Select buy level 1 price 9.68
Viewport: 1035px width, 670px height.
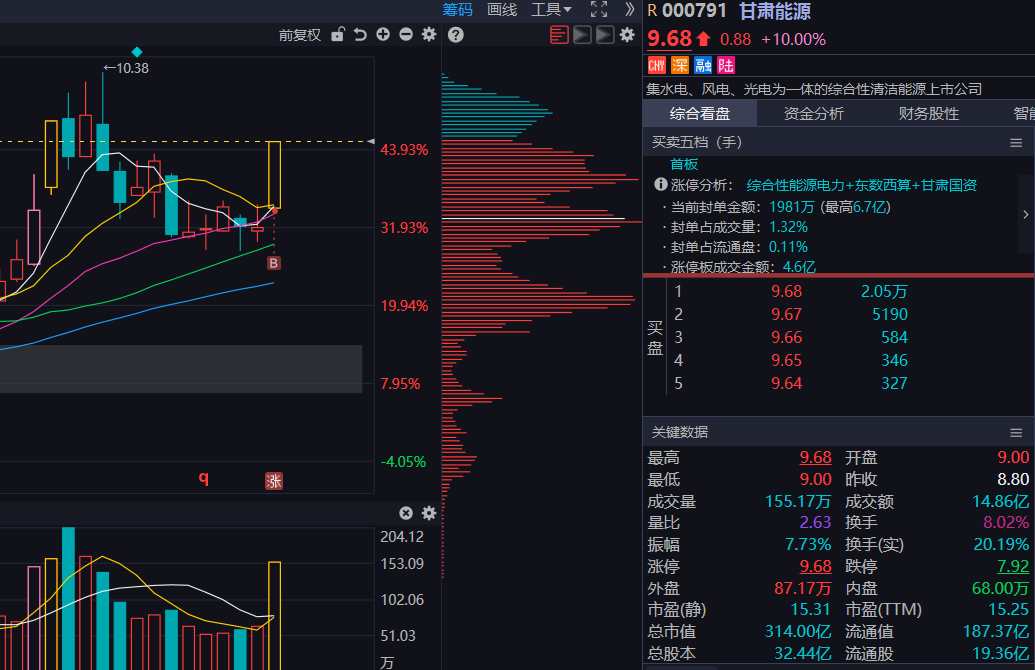(786, 291)
